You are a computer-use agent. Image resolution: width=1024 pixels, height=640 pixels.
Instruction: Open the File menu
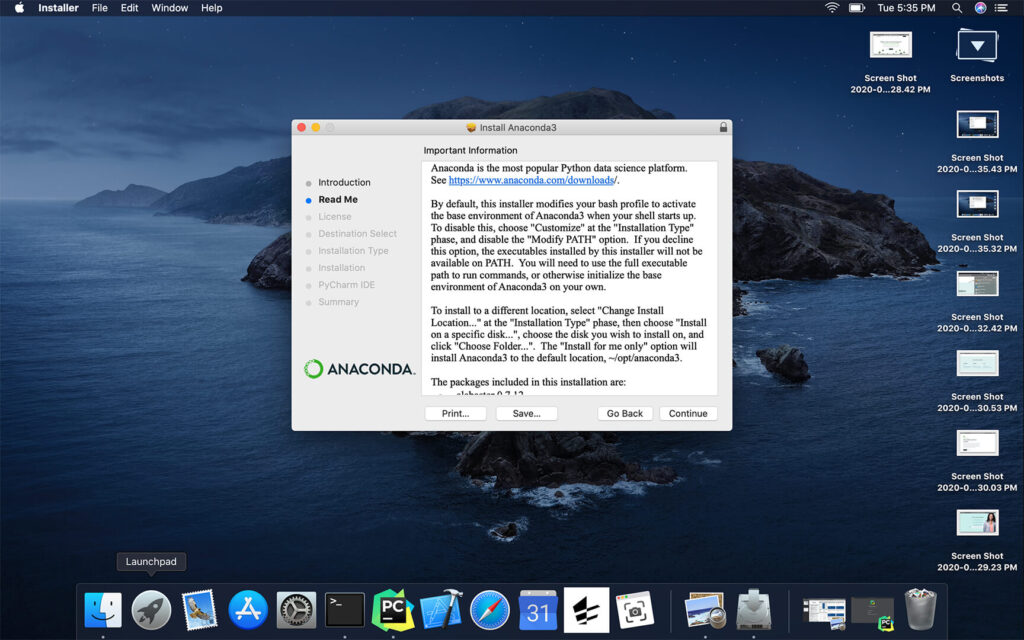[x=99, y=8]
